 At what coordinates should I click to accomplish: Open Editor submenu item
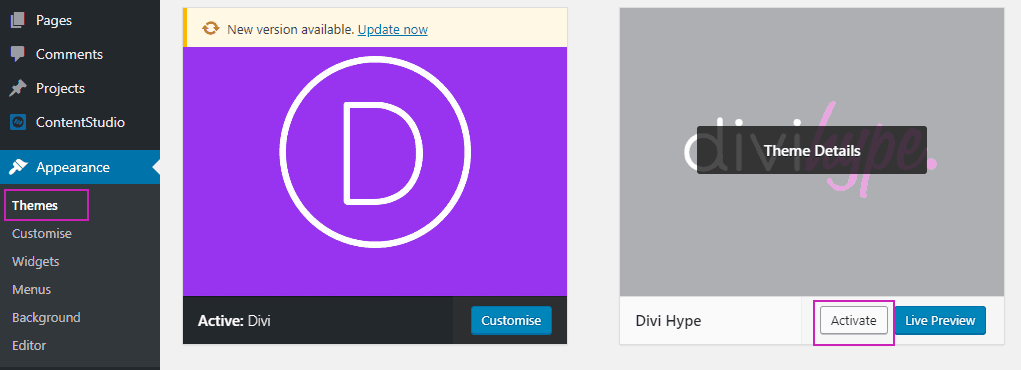[29, 345]
